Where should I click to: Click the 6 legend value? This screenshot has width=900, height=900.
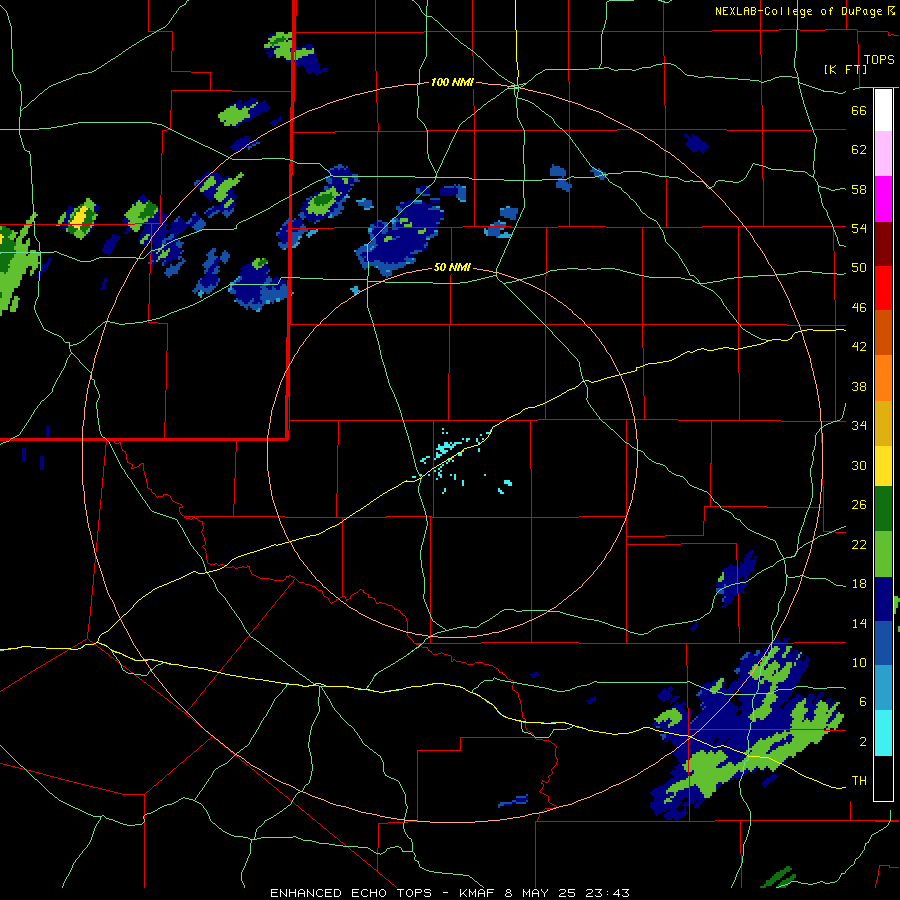862,702
